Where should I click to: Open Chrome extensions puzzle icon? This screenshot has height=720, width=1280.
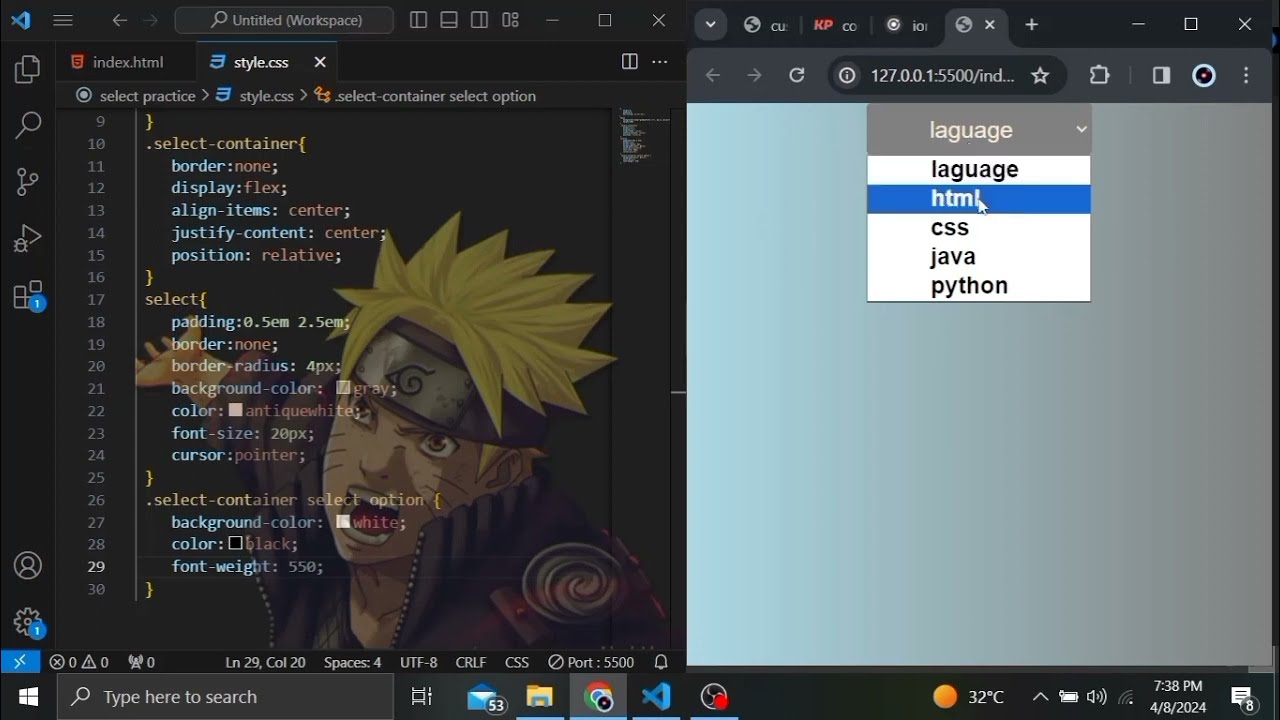coord(1099,75)
